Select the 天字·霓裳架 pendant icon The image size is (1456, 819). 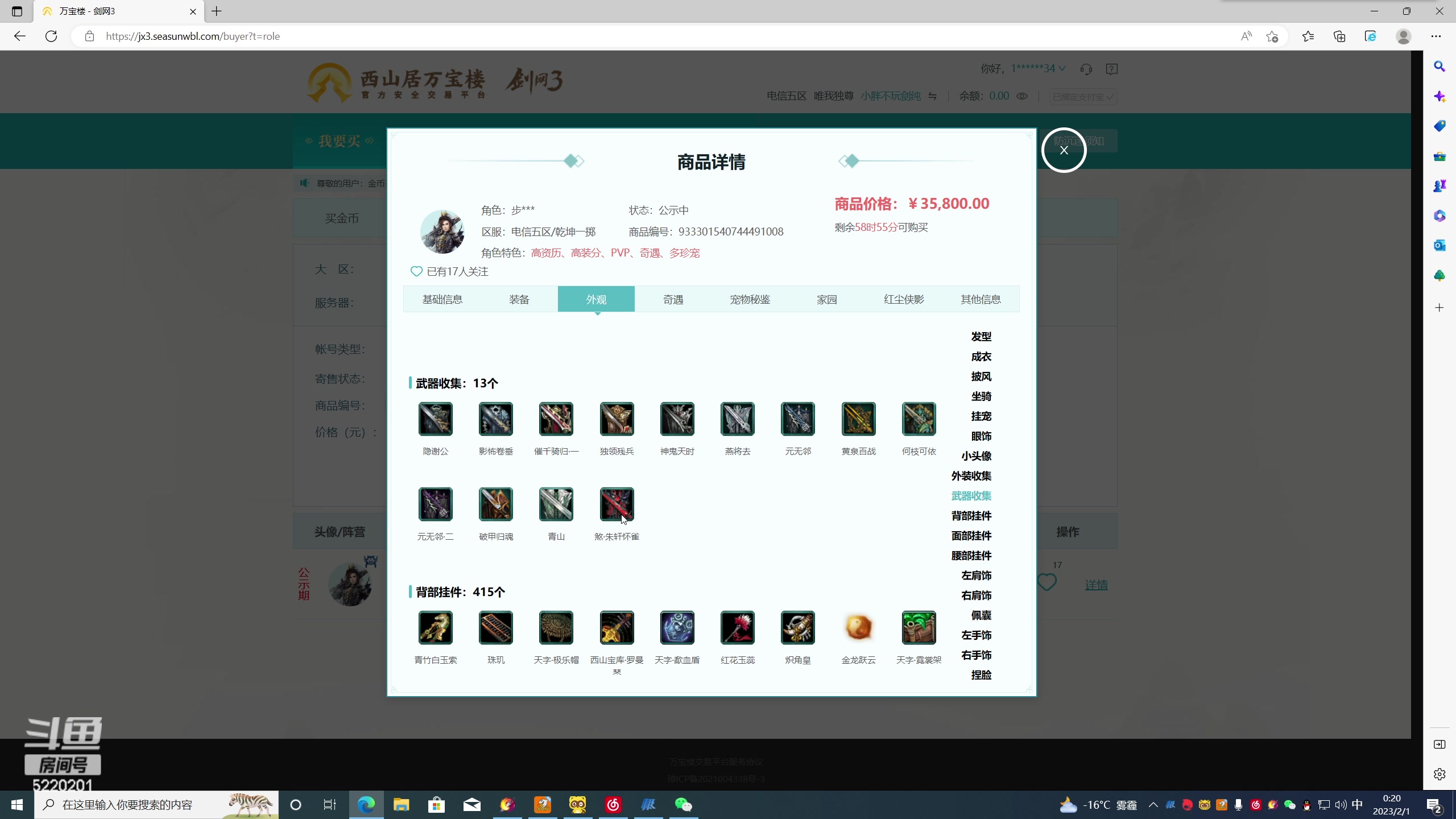tap(919, 627)
